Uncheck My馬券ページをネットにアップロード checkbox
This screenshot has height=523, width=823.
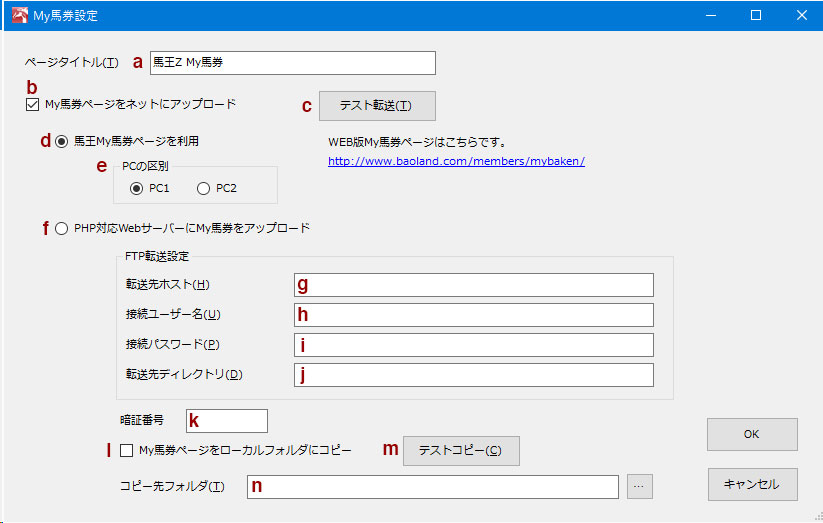(33, 104)
